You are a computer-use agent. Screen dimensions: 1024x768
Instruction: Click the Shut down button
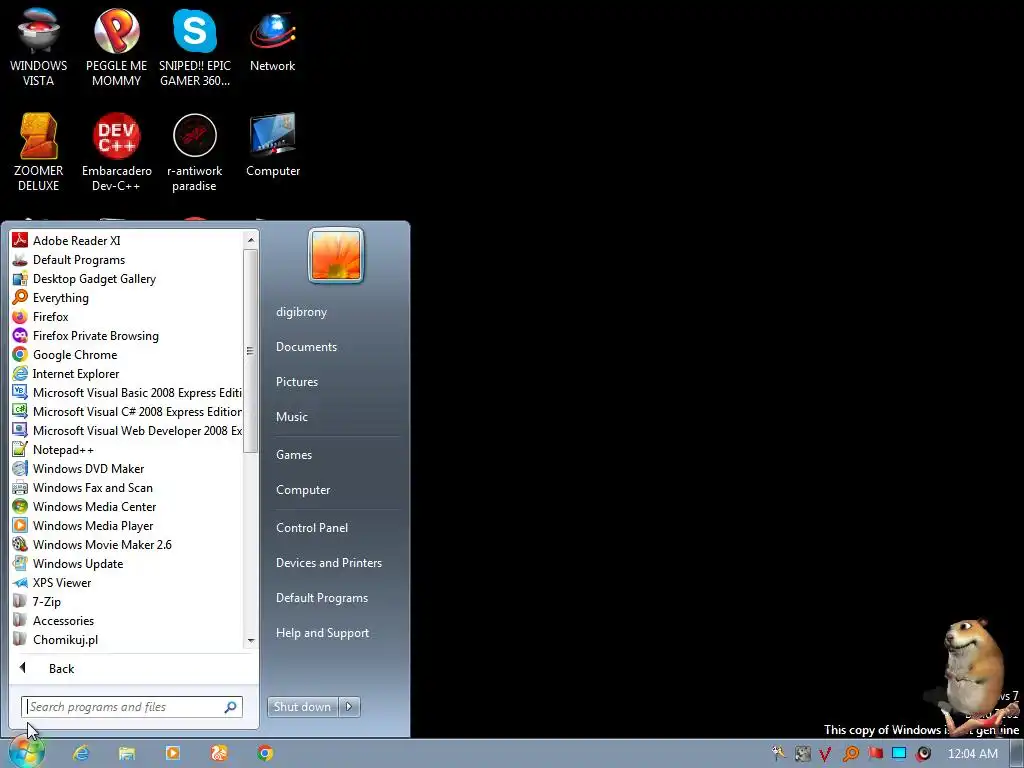303,706
